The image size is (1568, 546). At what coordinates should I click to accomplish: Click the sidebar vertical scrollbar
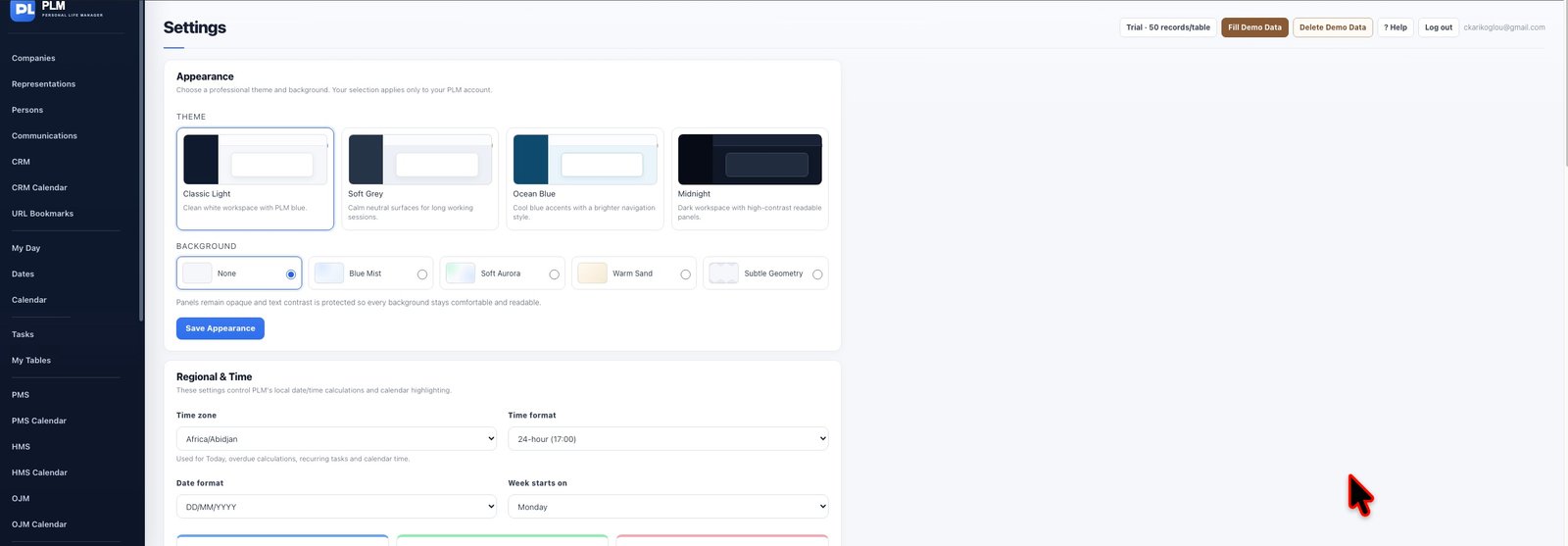142,162
